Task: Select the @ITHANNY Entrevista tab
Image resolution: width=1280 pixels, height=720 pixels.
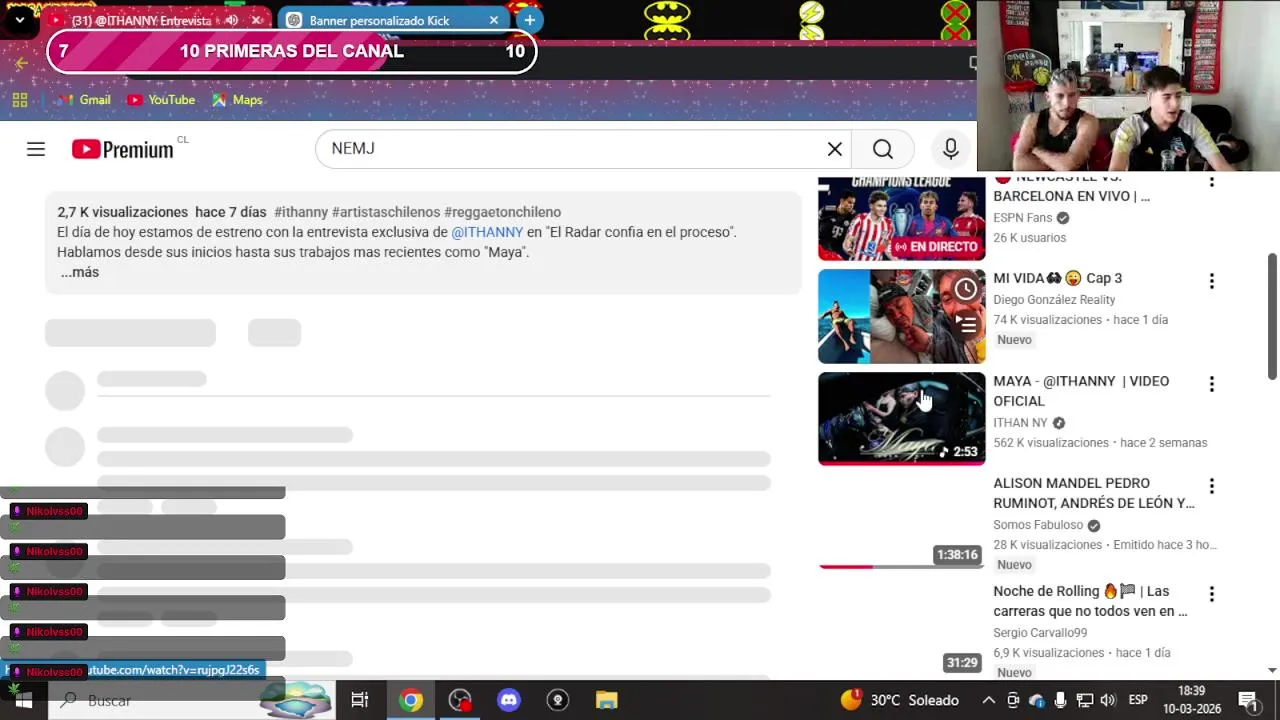Action: click(x=140, y=20)
